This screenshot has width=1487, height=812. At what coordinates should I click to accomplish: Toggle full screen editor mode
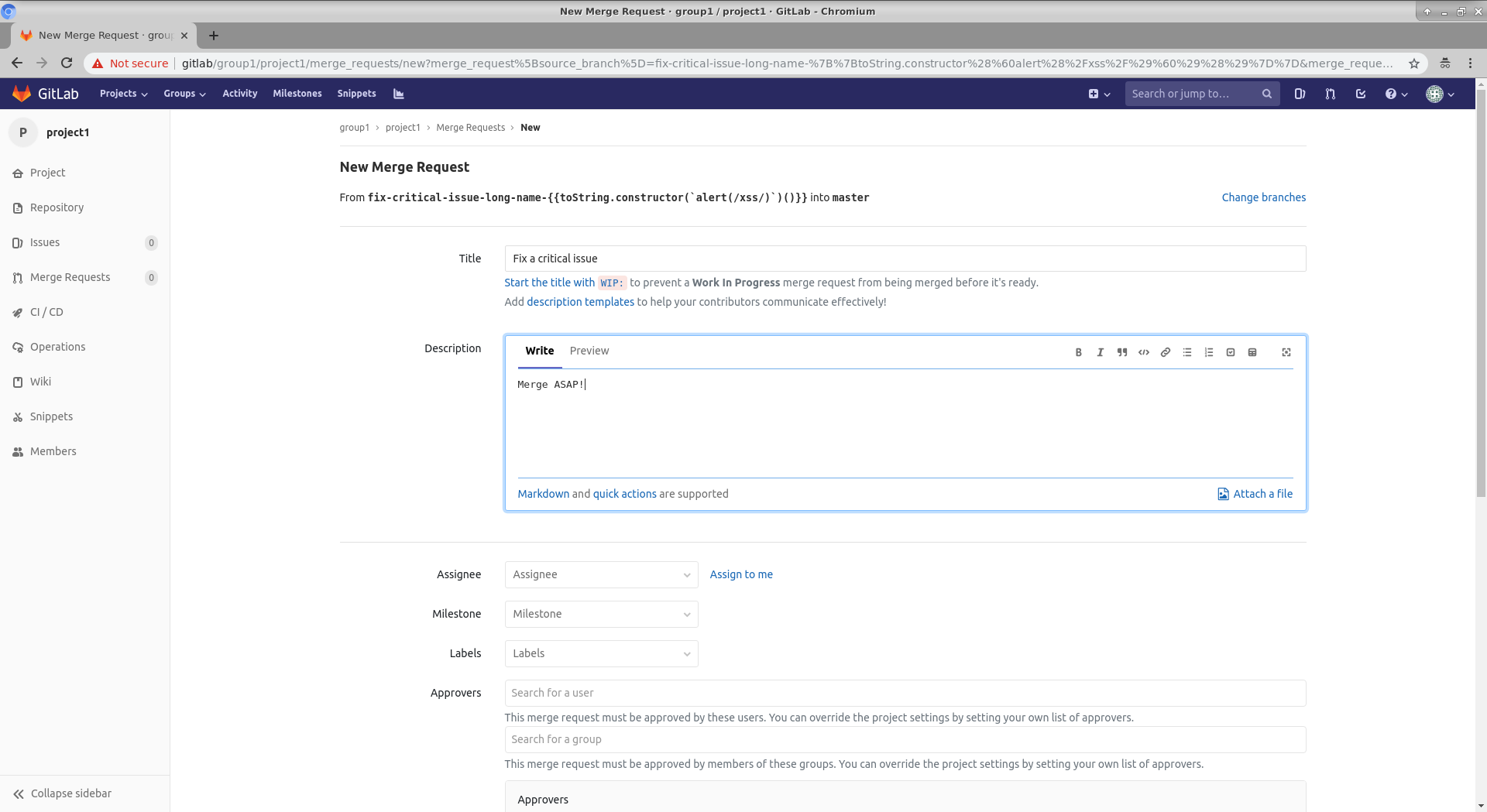click(1286, 352)
